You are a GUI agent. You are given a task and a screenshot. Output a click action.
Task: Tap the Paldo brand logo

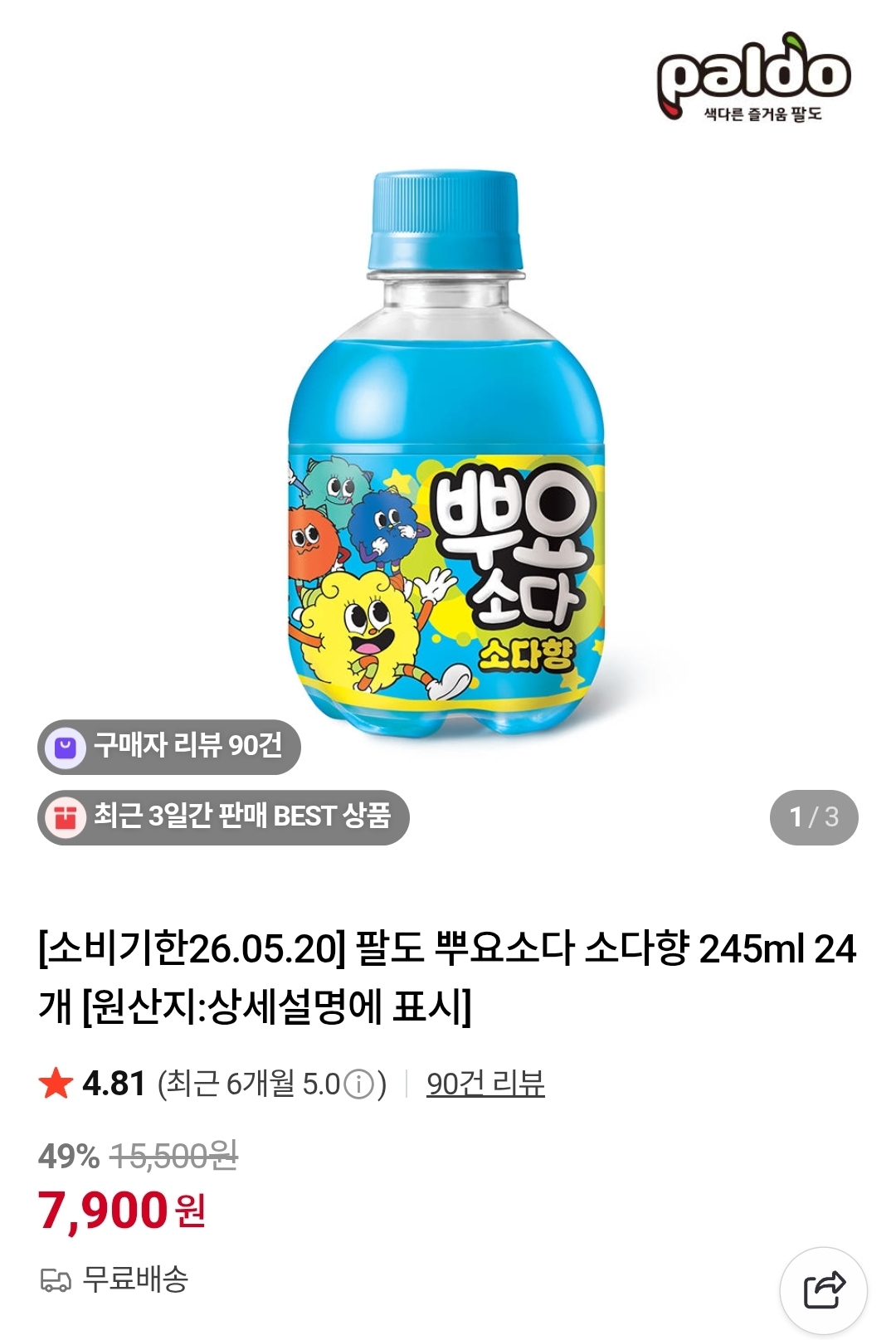coord(753,77)
